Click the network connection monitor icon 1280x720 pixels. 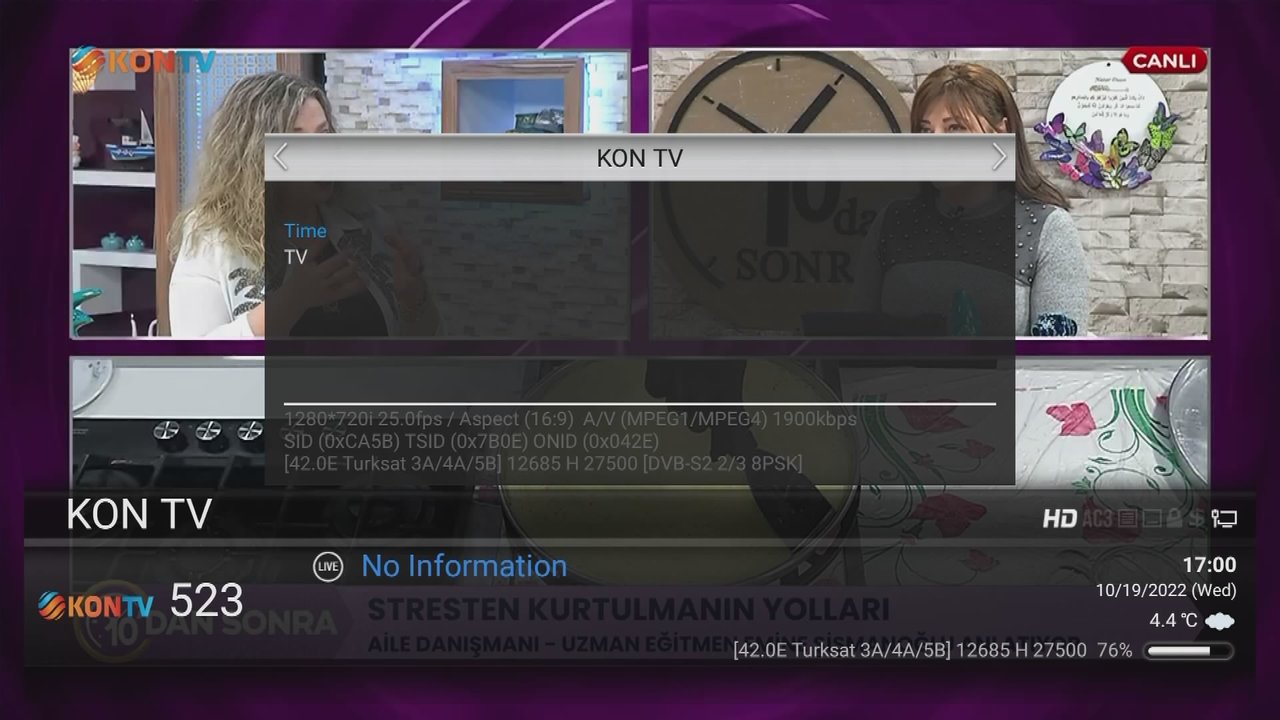coord(1224,518)
